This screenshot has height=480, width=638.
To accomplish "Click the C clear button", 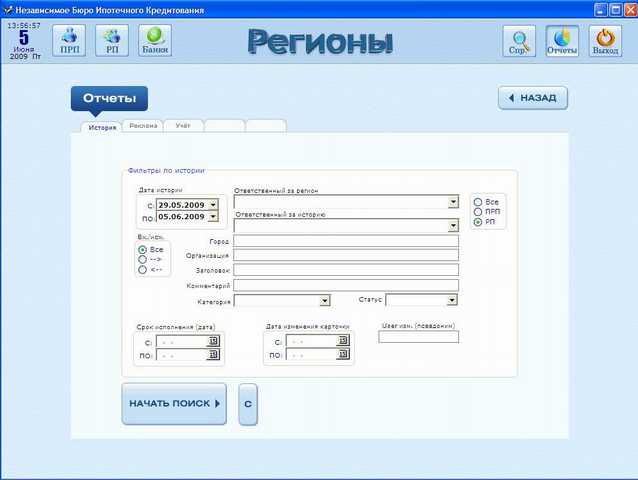I will point(248,404).
